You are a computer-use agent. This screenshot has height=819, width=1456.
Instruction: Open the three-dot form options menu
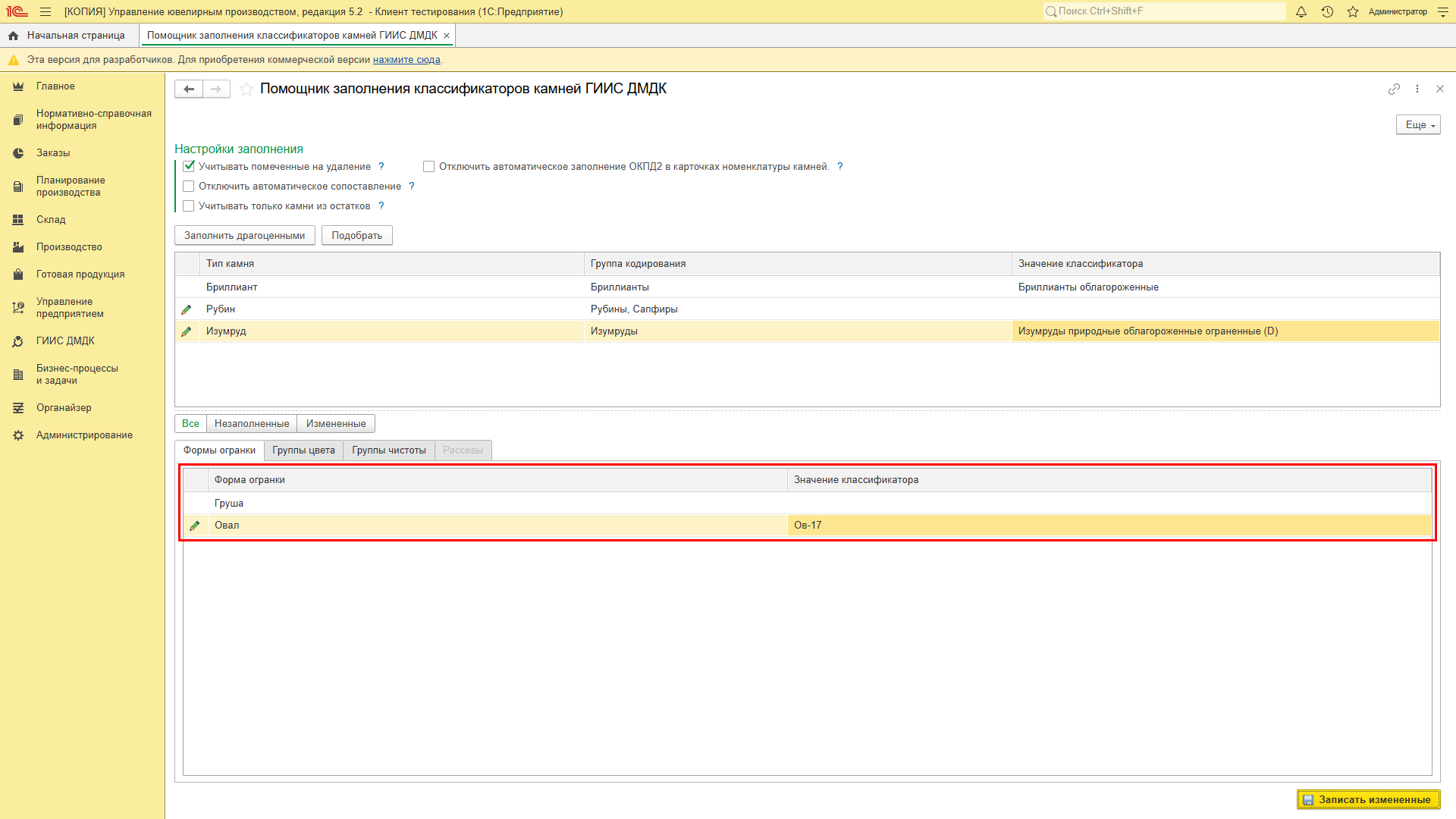click(x=1417, y=89)
